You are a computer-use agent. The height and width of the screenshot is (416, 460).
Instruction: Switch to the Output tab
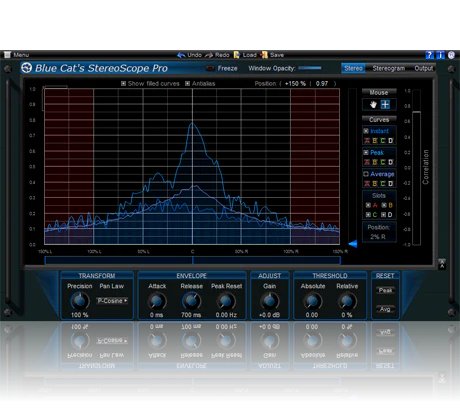coord(424,68)
